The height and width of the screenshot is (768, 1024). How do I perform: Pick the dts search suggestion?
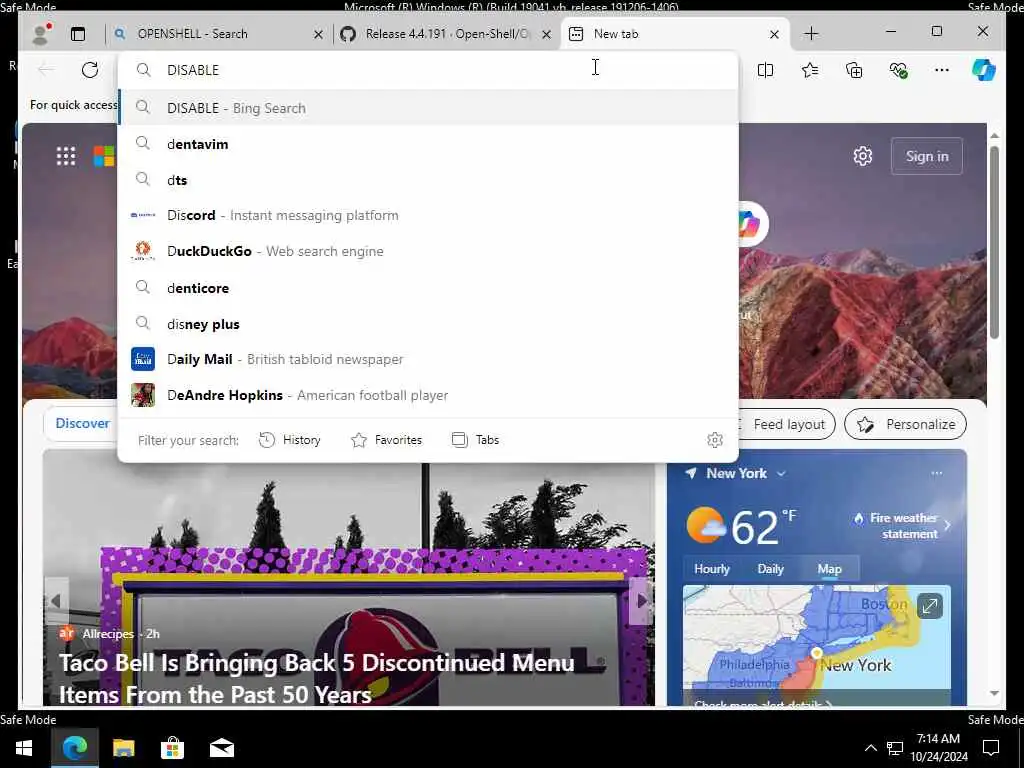tap(428, 180)
